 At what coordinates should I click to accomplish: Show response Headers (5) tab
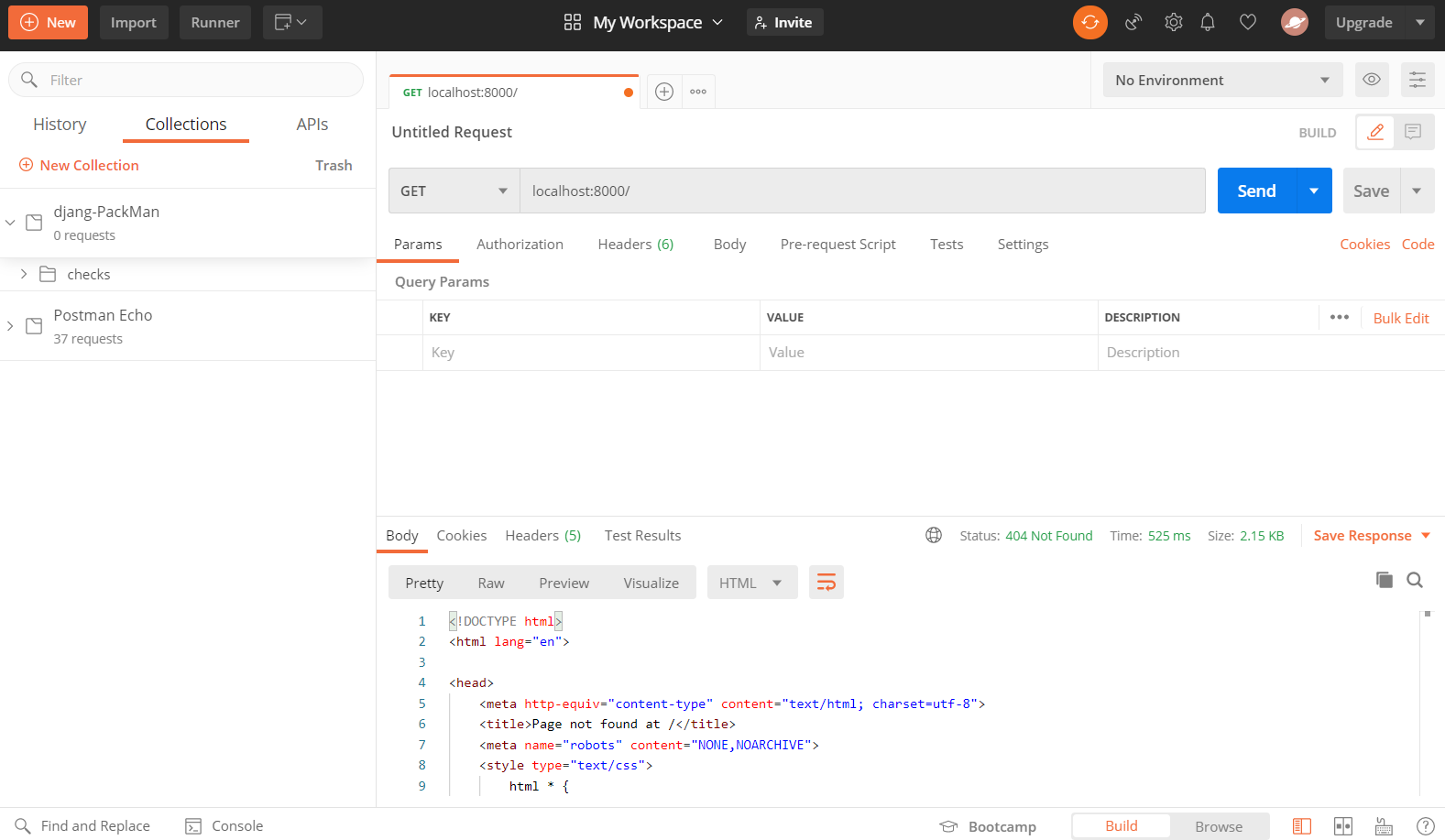click(x=543, y=536)
